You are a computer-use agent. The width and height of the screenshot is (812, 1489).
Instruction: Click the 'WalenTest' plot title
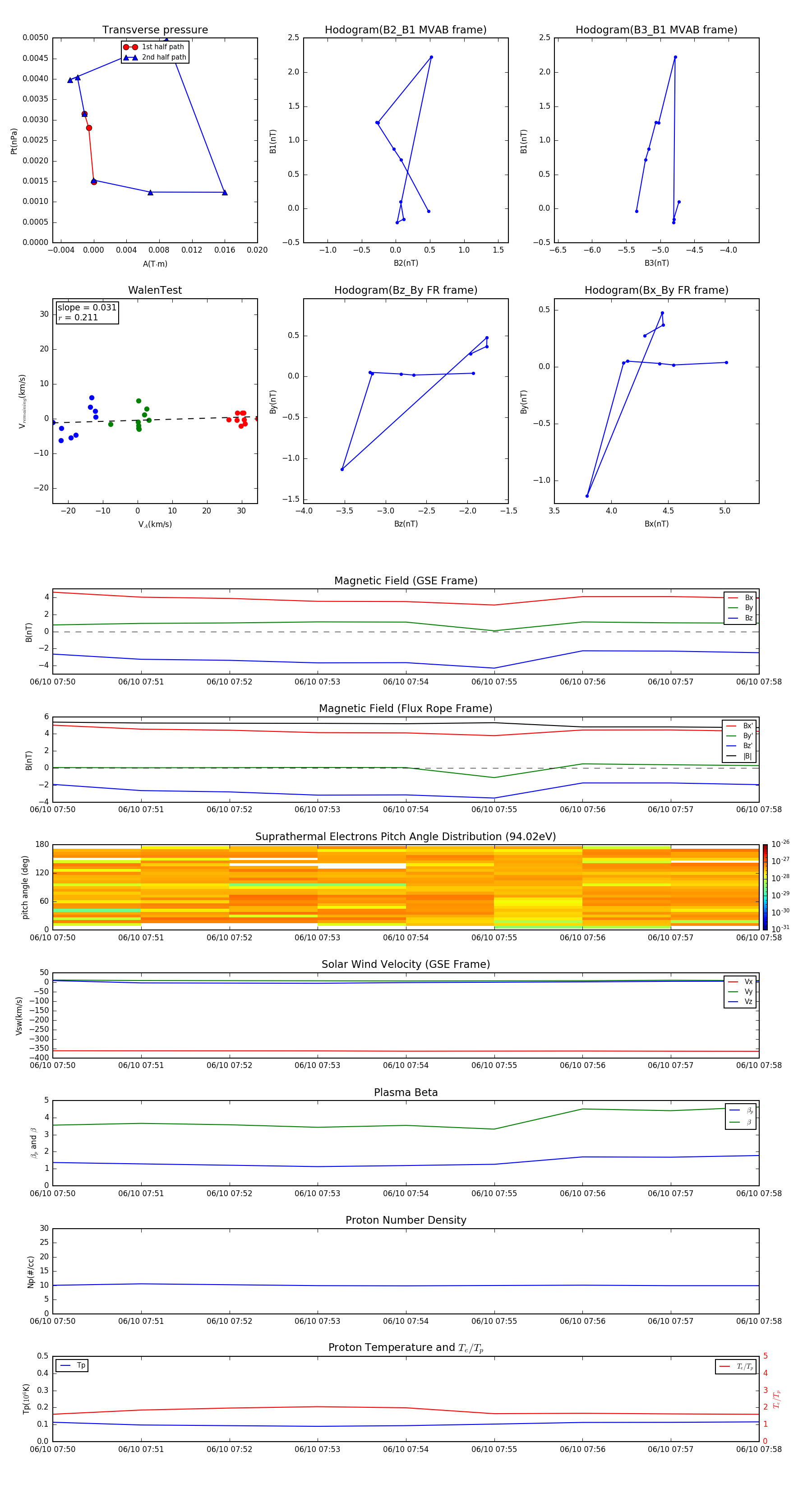pos(155,290)
